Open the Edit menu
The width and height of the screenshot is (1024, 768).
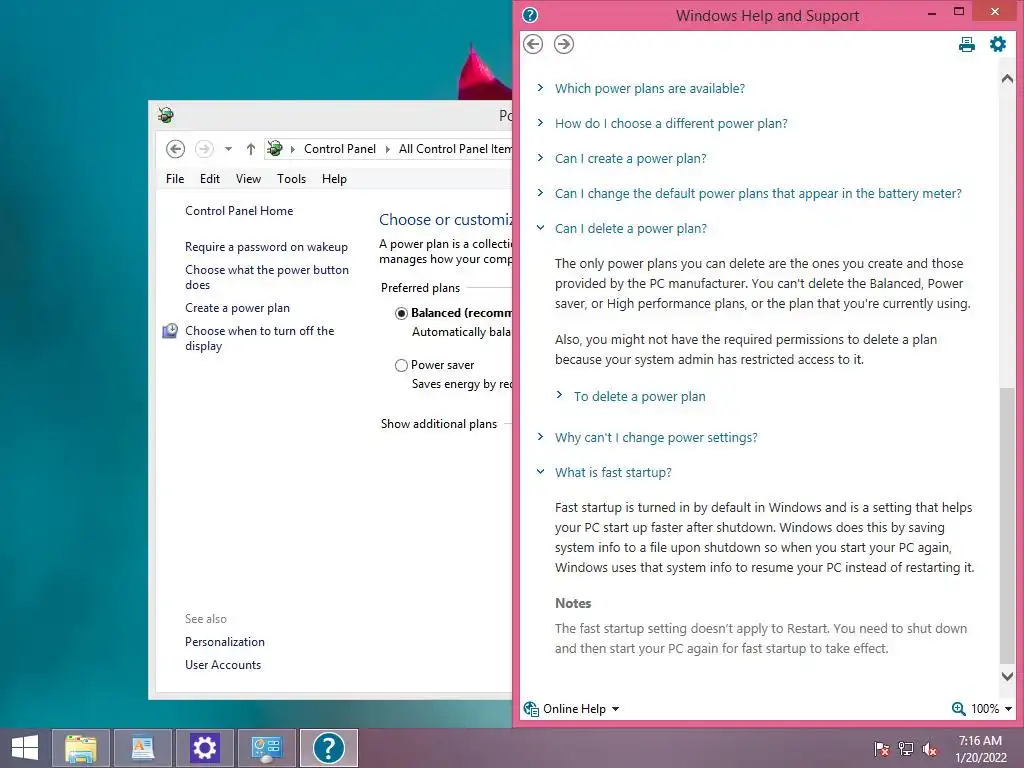point(210,179)
